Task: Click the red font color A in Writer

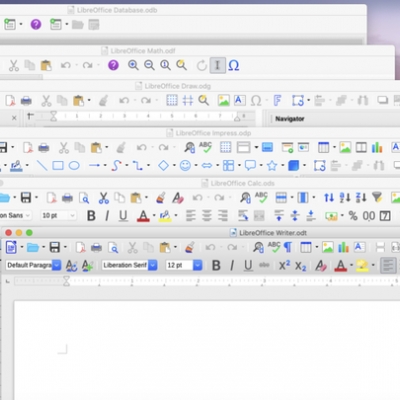Action: [x=341, y=265]
